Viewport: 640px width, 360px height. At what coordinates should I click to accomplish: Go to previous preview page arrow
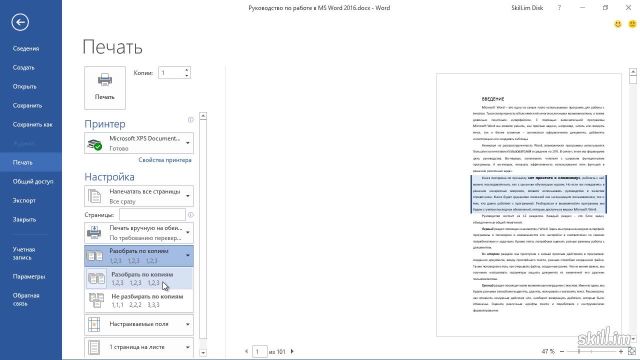[246, 351]
